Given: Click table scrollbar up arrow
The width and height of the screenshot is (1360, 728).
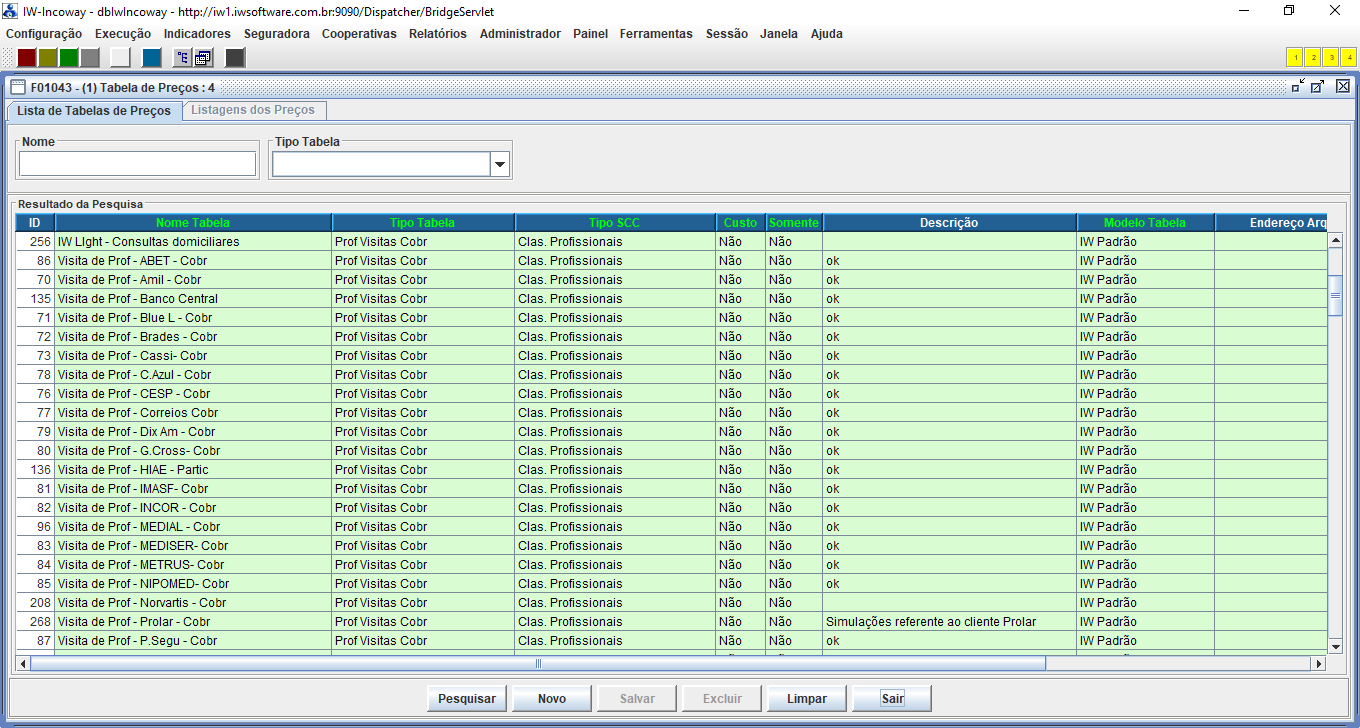Looking at the screenshot, I should point(1335,240).
